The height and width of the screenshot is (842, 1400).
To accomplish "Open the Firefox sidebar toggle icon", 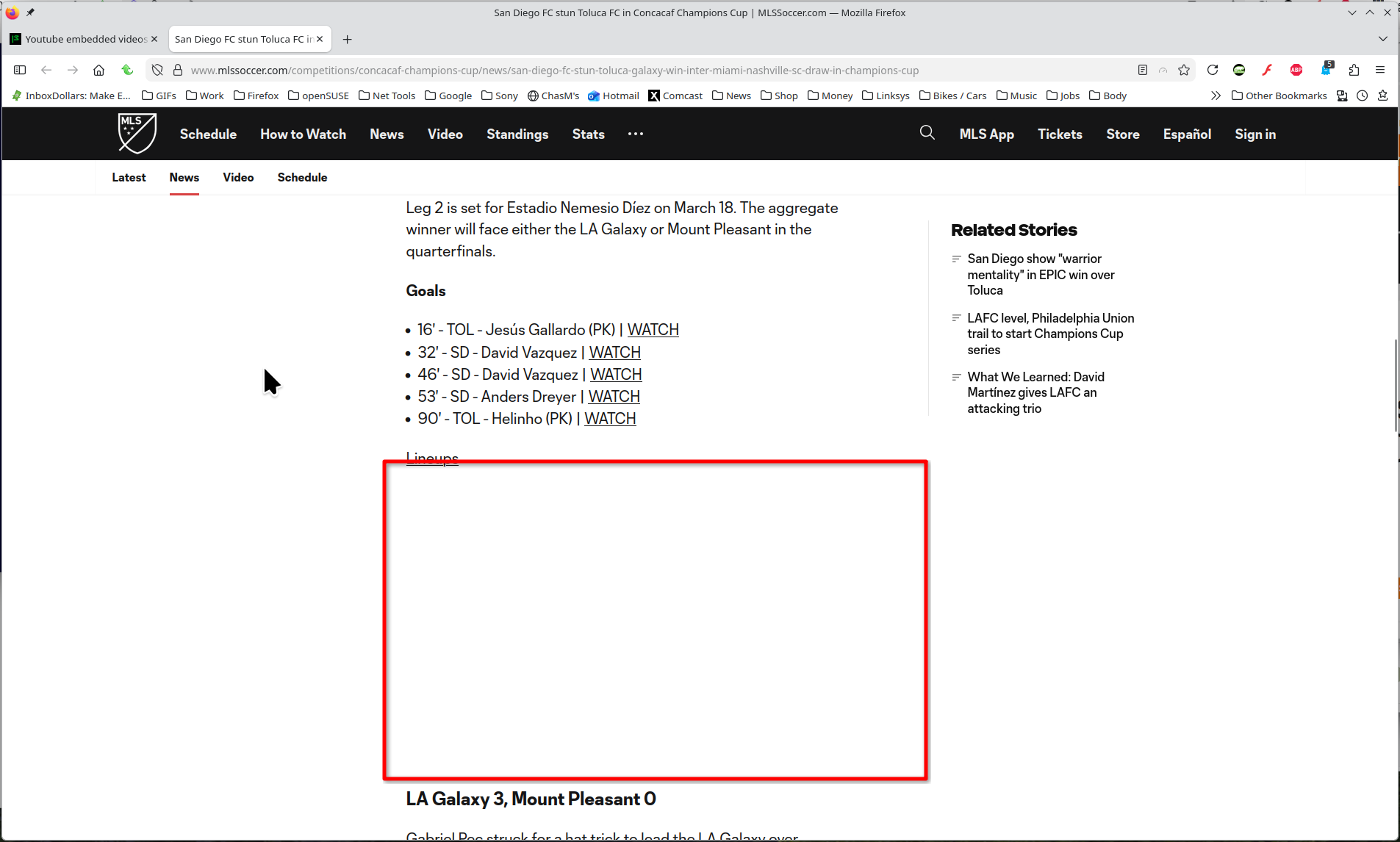I will (x=20, y=71).
